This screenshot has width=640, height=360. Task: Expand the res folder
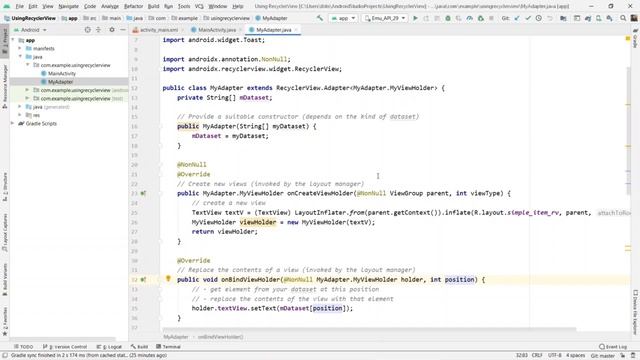pyautogui.click(x=20, y=115)
